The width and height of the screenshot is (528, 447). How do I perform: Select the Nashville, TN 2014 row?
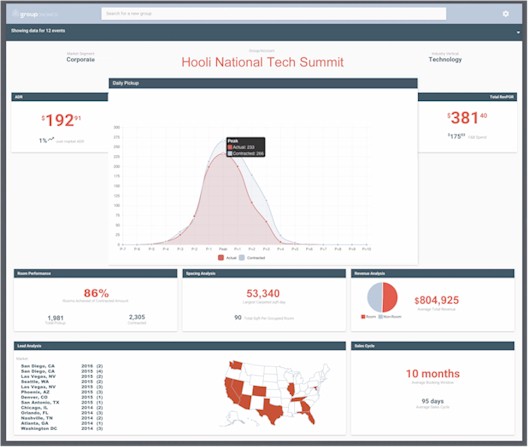[x=62, y=418]
